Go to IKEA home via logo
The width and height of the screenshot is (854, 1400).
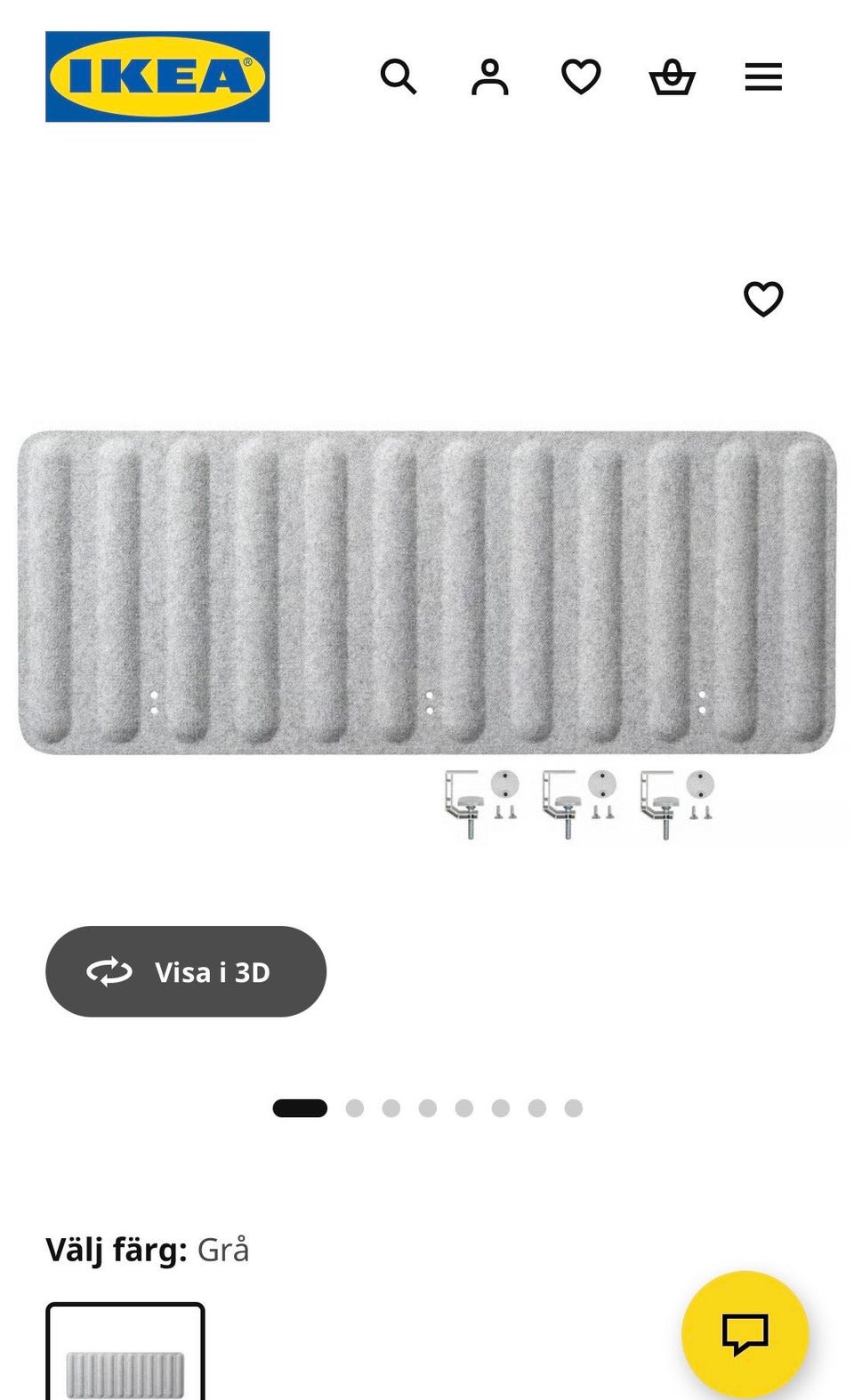point(157,76)
